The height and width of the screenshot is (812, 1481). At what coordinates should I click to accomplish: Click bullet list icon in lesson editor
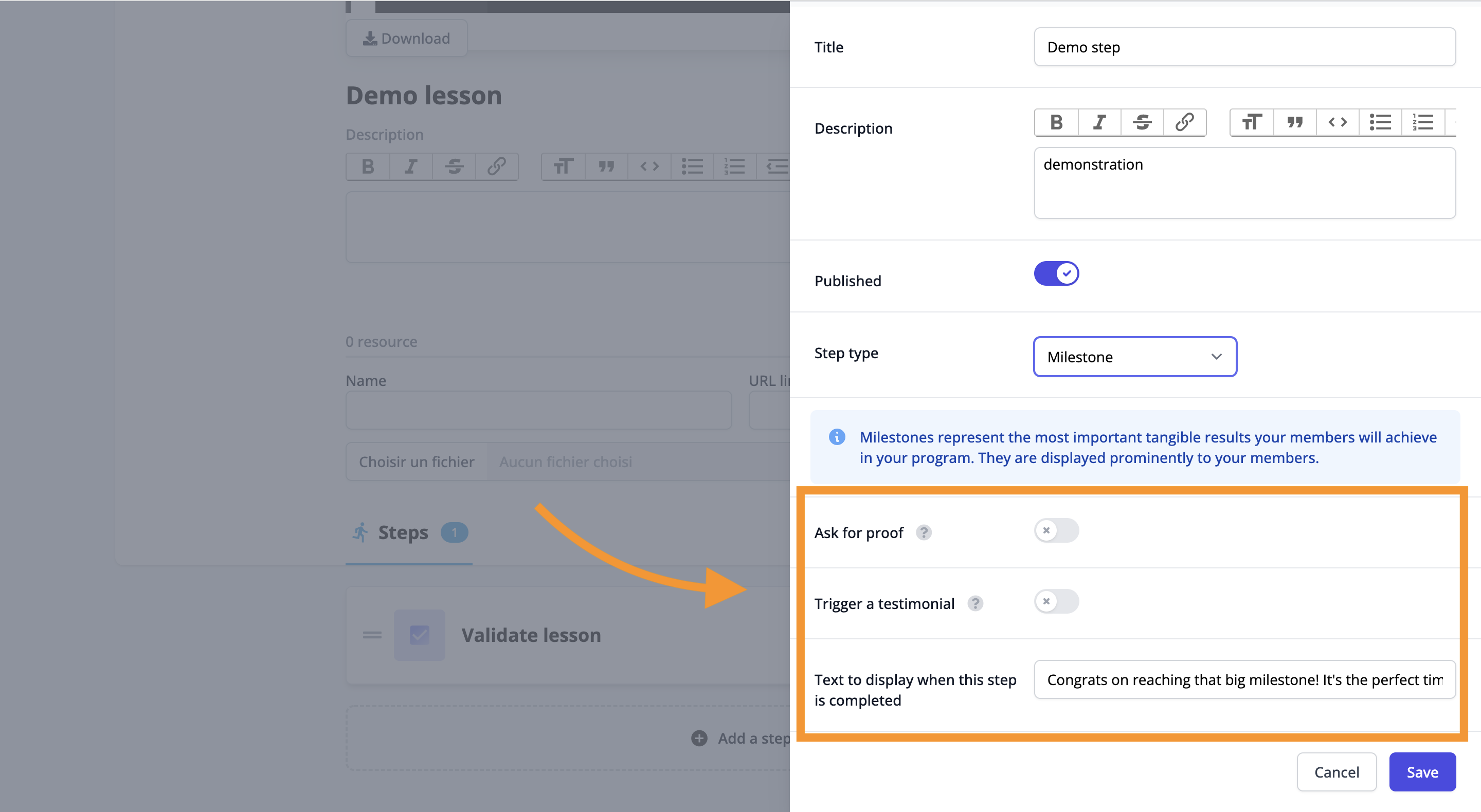point(692,167)
